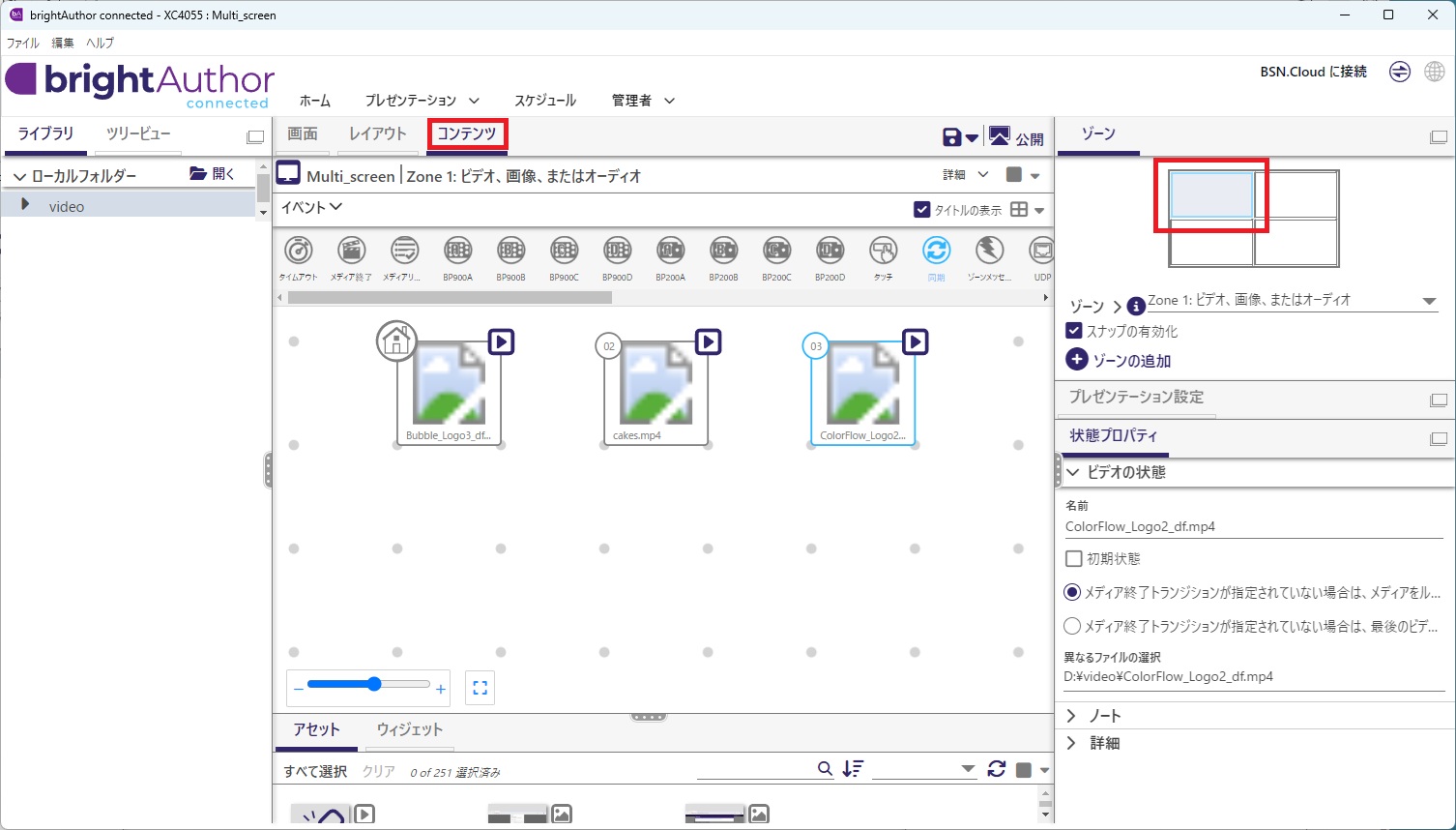Click the ゾーンの追加 plus icon
The height and width of the screenshot is (830, 1456).
pyautogui.click(x=1077, y=359)
